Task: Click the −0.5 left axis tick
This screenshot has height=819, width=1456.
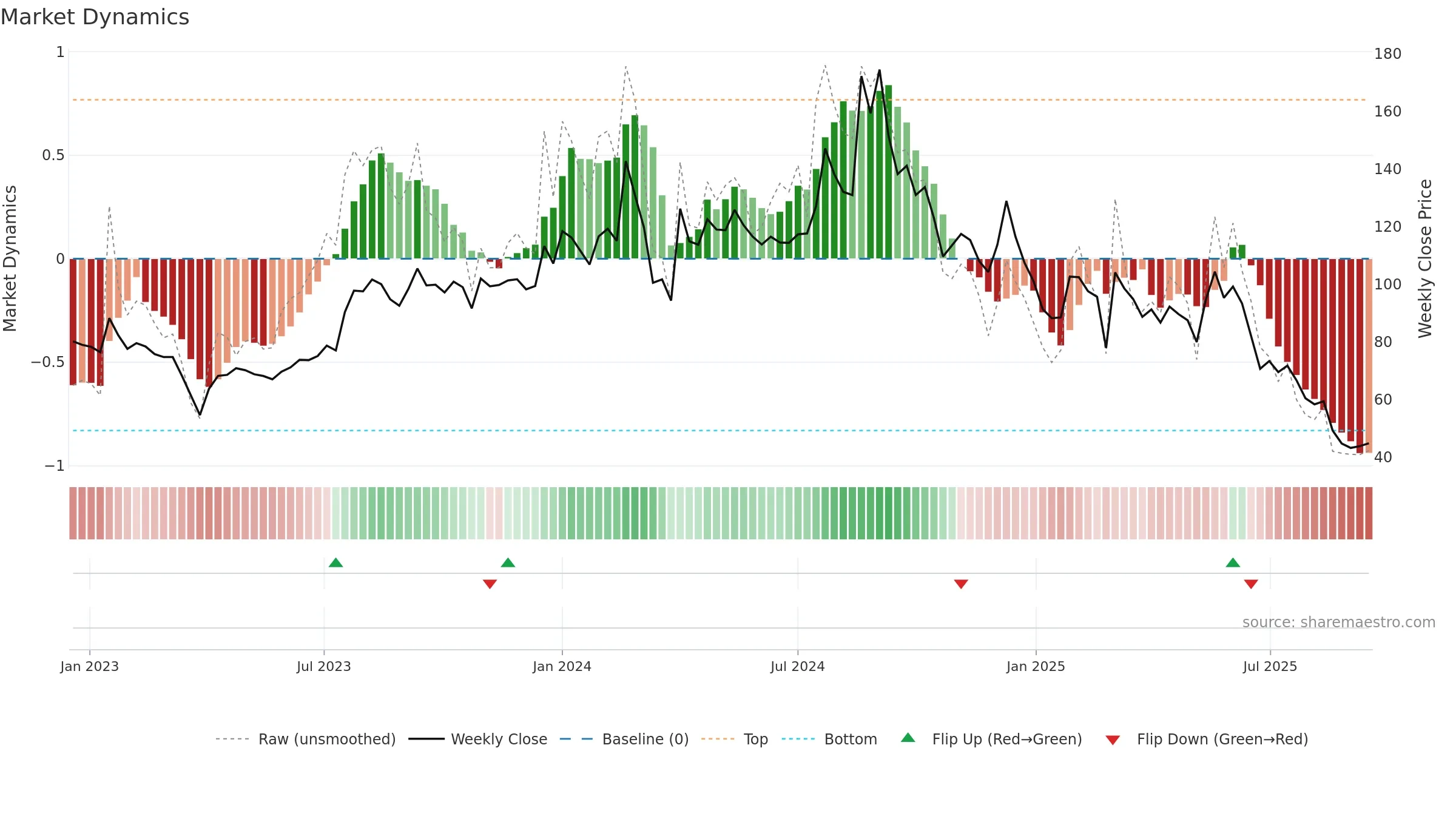Action: point(48,362)
